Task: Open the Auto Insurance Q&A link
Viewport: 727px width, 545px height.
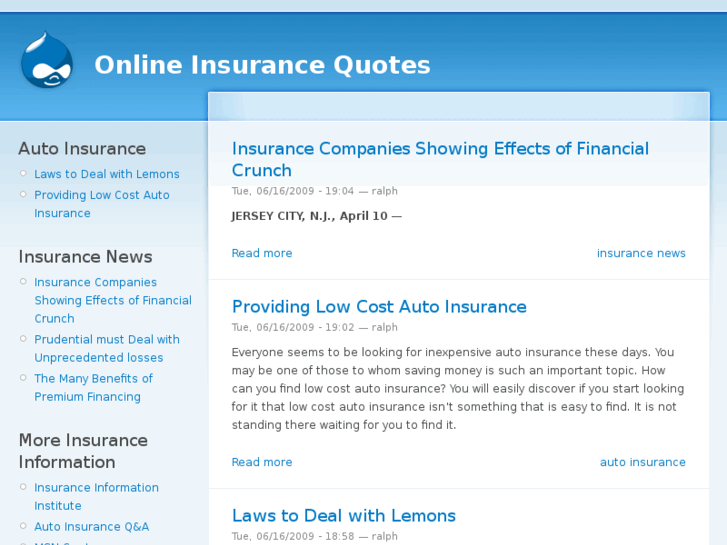Action: pyautogui.click(x=91, y=527)
